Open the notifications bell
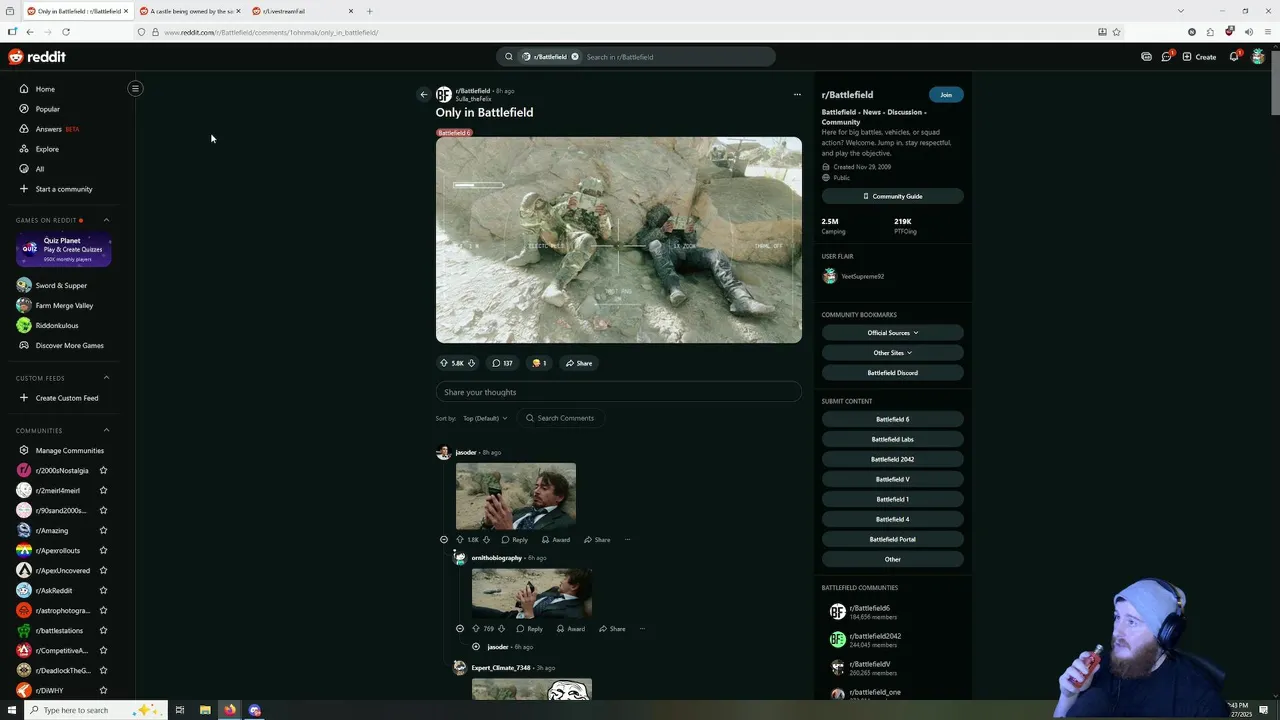Image resolution: width=1280 pixels, height=720 pixels. (x=1234, y=57)
